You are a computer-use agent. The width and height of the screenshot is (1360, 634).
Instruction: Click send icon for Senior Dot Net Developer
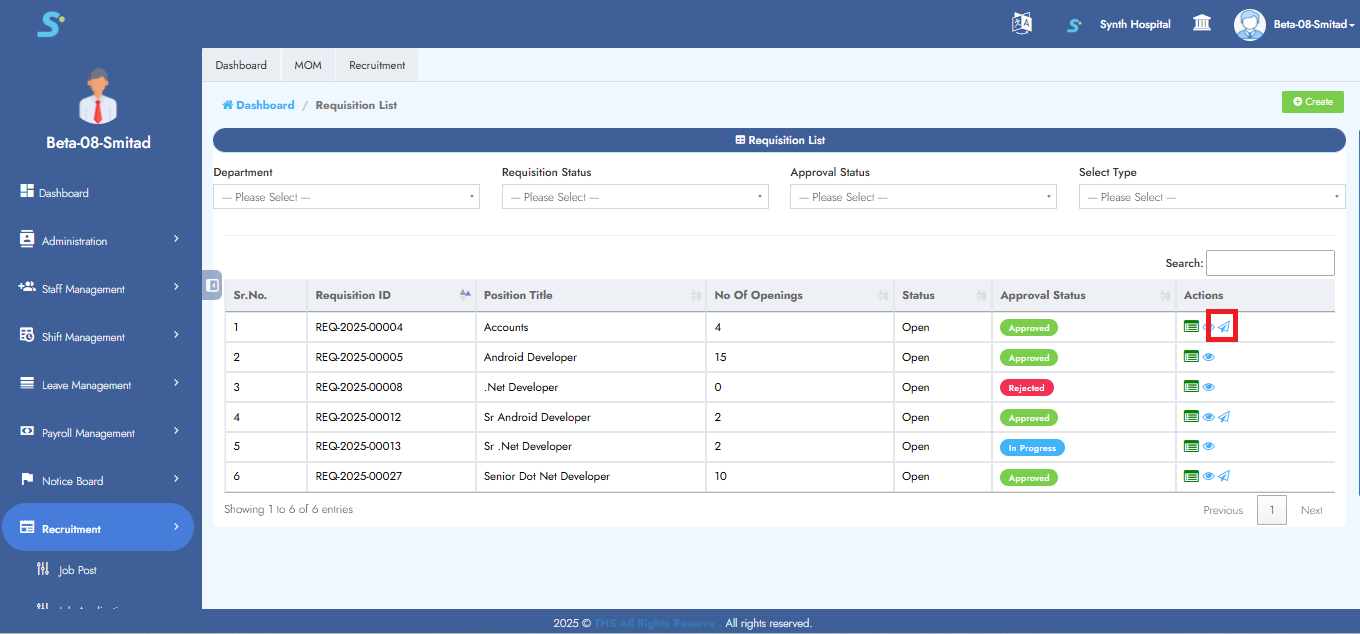point(1224,476)
